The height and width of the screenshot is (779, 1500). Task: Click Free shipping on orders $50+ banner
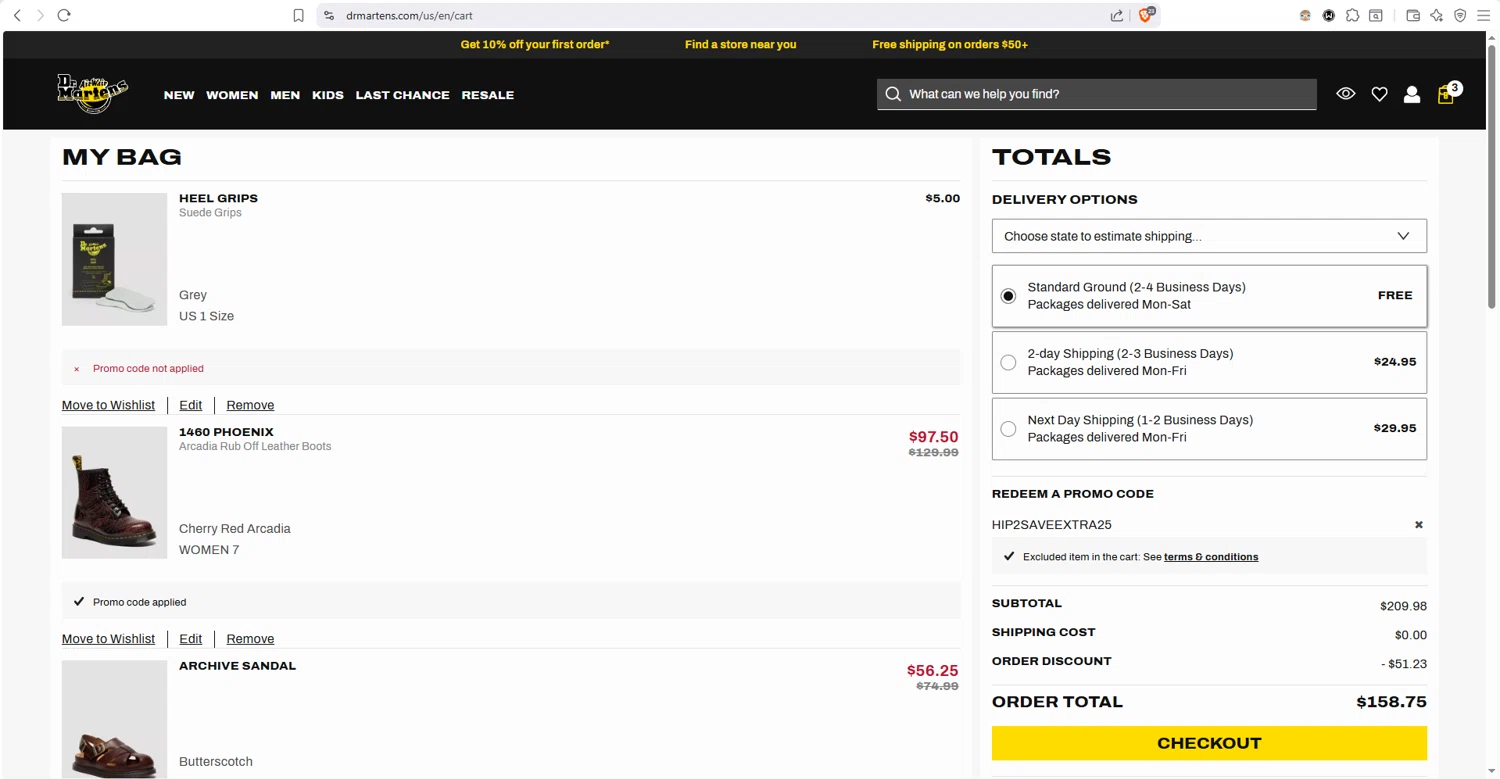(950, 44)
